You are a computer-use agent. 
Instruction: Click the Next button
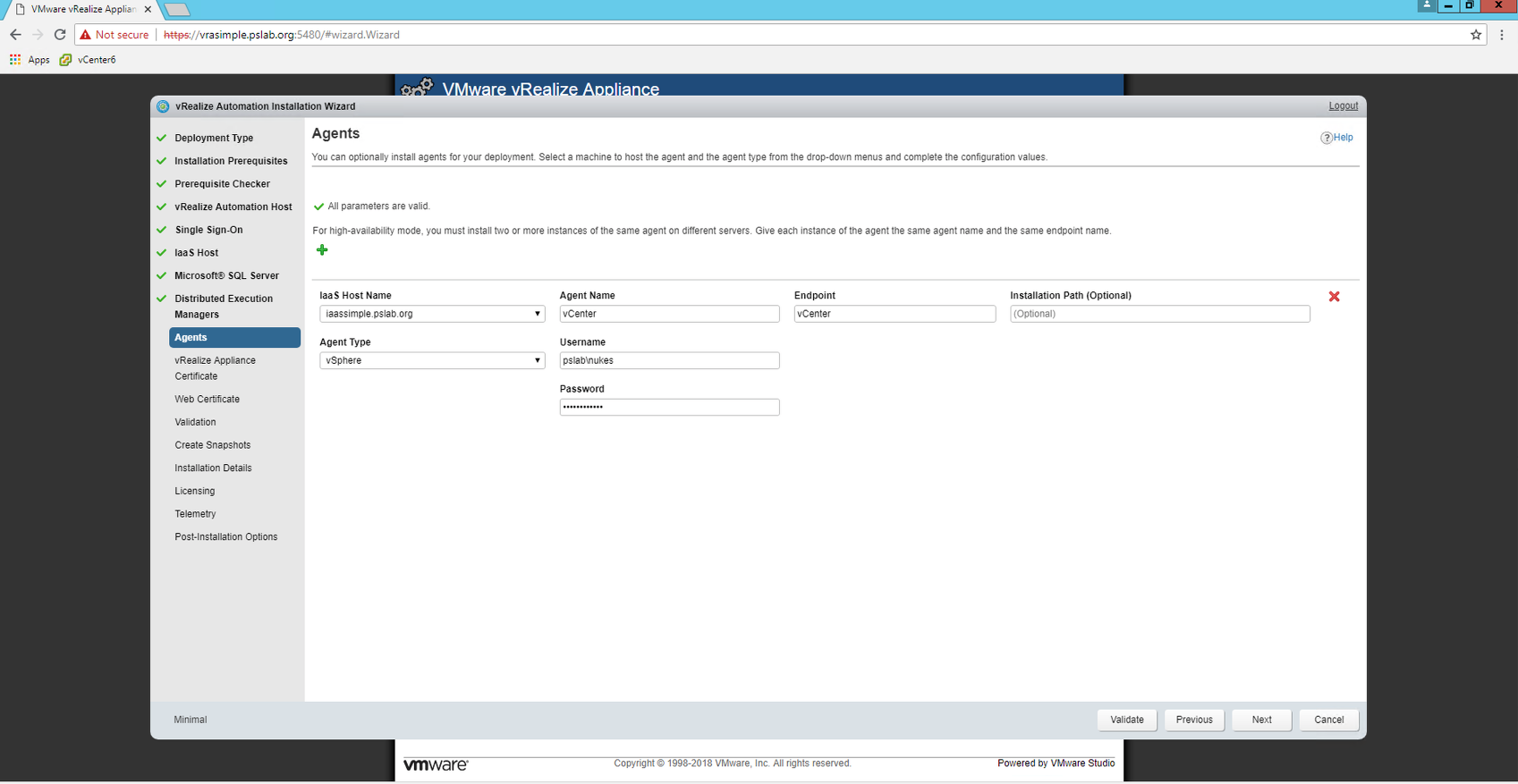[x=1261, y=720]
